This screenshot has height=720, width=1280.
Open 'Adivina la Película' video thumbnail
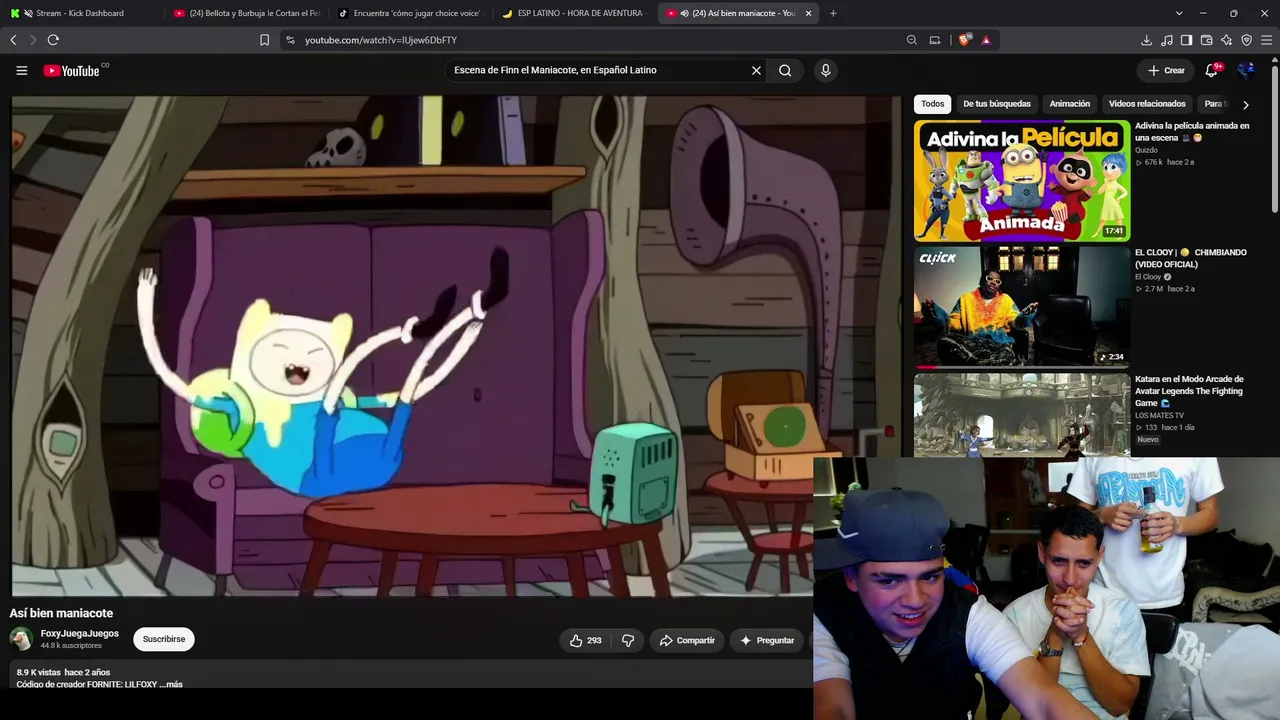tap(1022, 181)
